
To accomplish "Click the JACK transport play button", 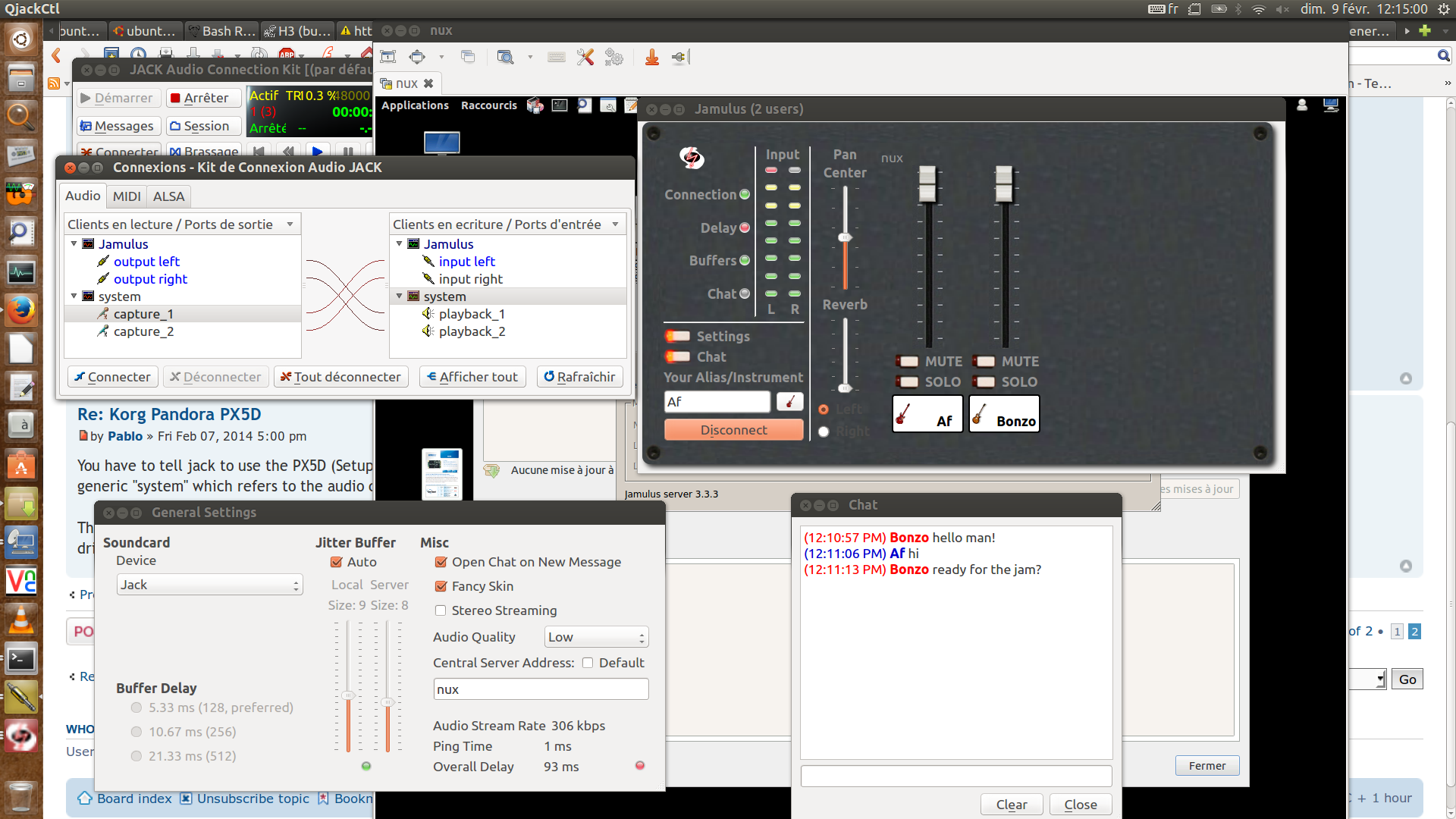I will (318, 151).
